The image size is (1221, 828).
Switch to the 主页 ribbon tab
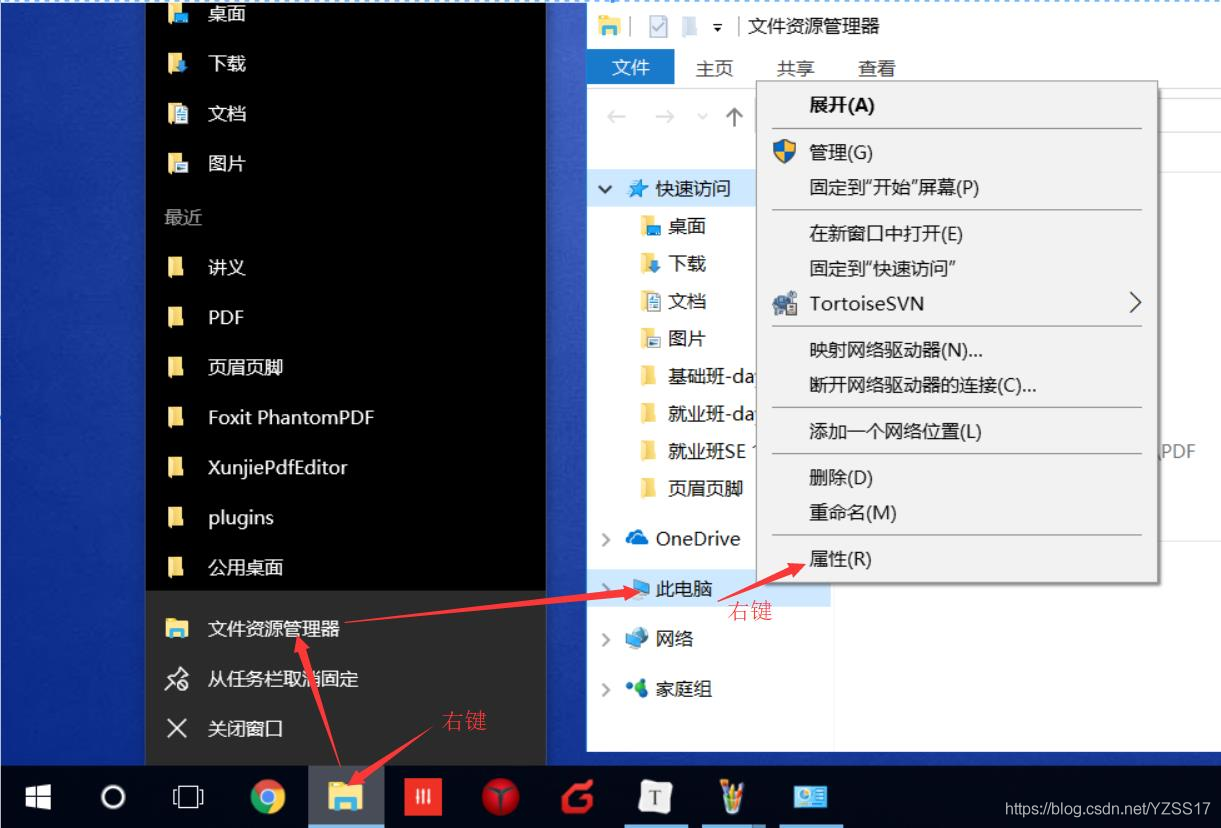(714, 68)
